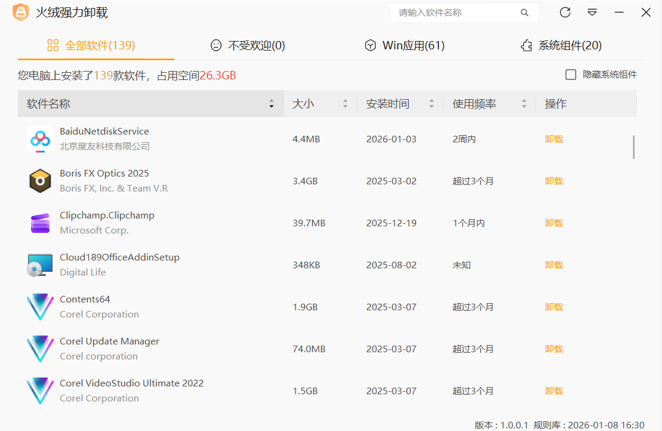Click the 74.0MB size value
The image size is (662, 431).
point(309,349)
